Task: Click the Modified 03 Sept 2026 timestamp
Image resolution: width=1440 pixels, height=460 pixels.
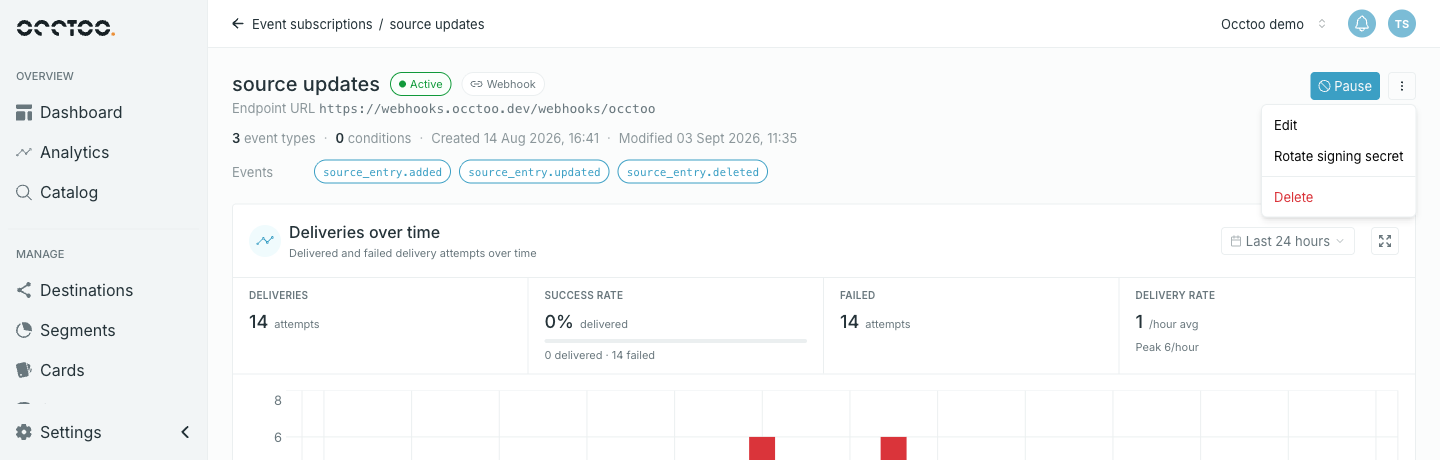Action: tap(708, 138)
